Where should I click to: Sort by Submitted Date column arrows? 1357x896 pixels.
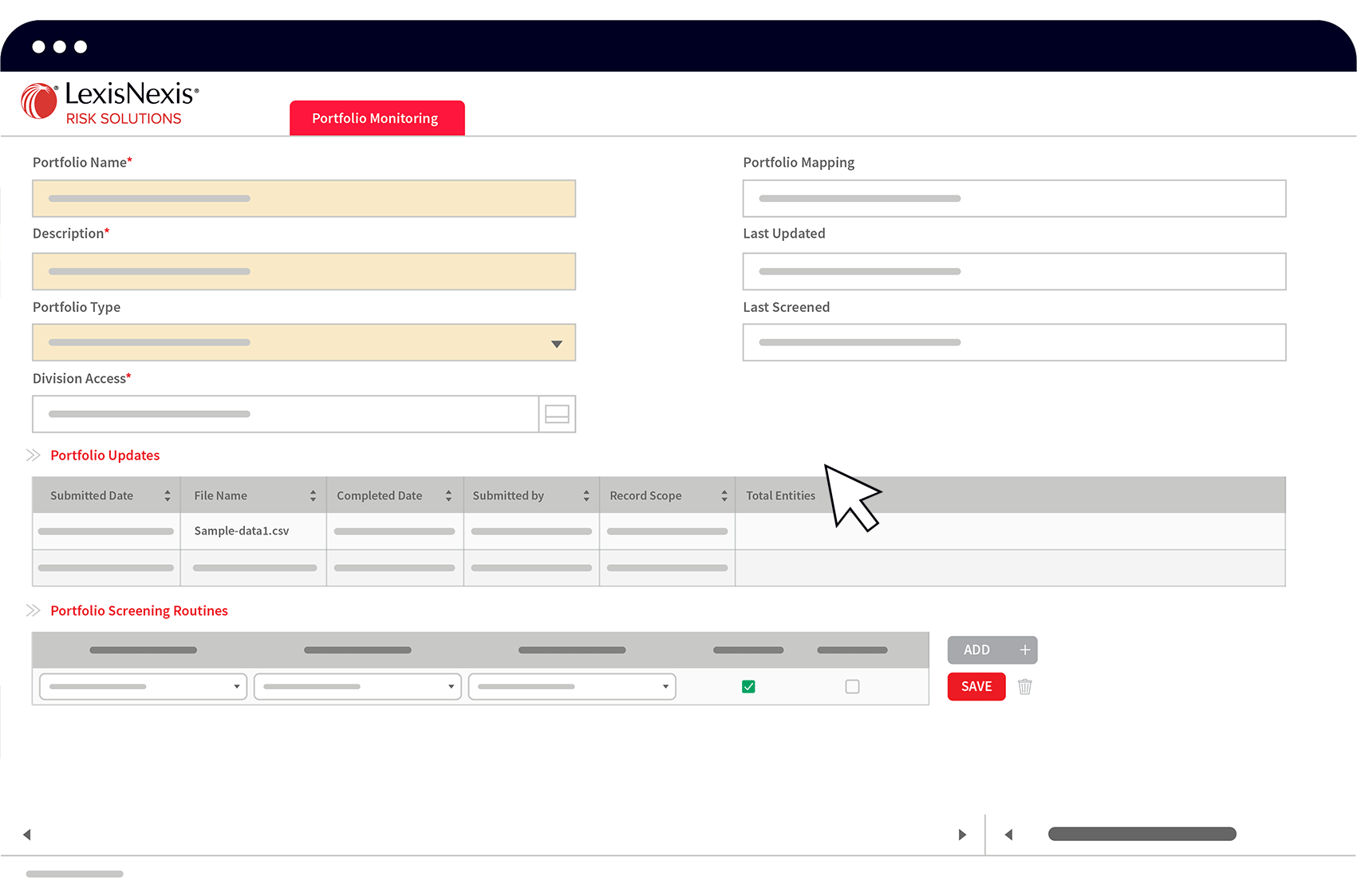168,496
